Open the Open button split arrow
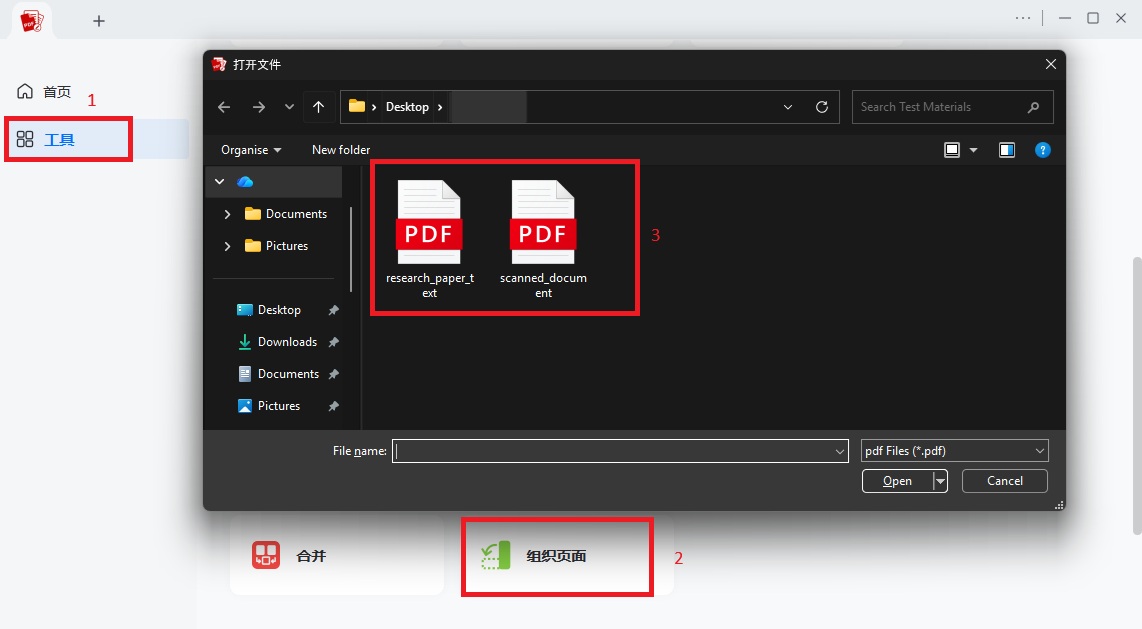This screenshot has height=629, width=1142. (940, 481)
